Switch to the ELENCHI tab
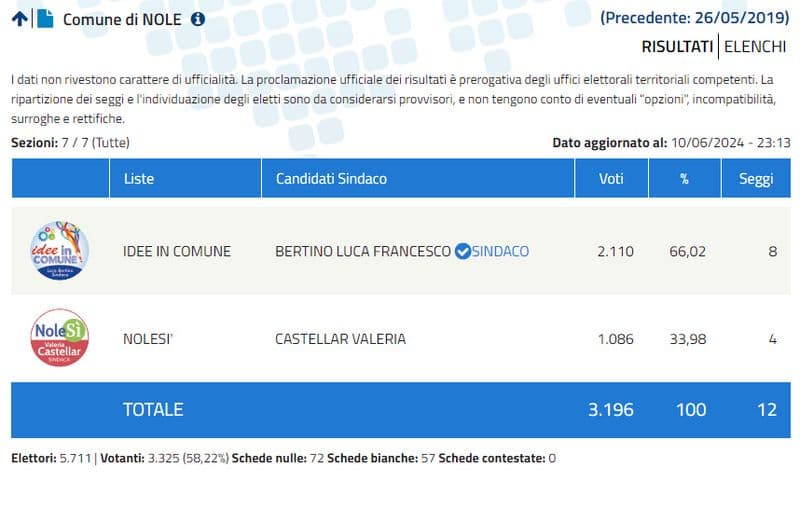800x508 pixels. 755,46
